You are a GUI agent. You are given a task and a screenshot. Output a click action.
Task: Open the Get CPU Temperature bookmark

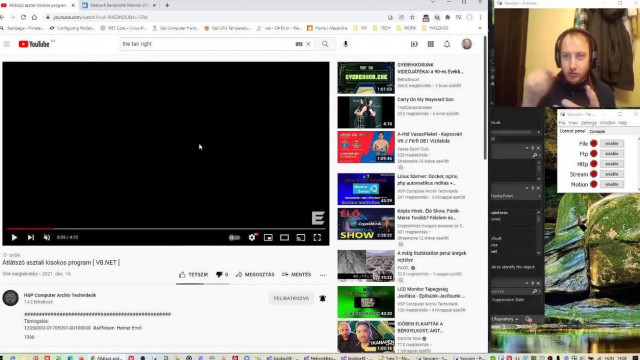227,28
